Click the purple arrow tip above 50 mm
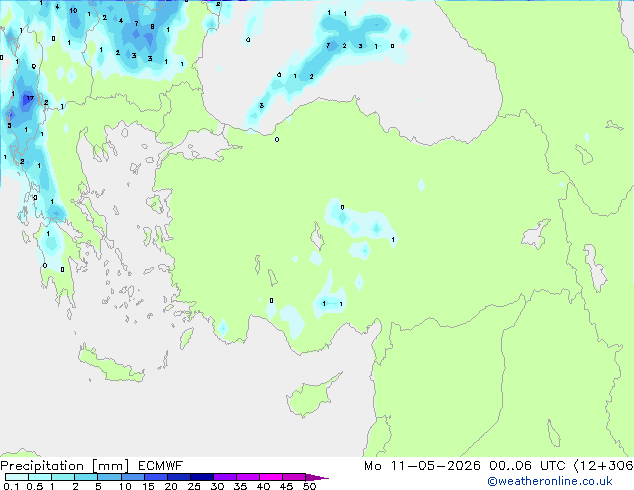The height and width of the screenshot is (490, 634). click(x=317, y=478)
